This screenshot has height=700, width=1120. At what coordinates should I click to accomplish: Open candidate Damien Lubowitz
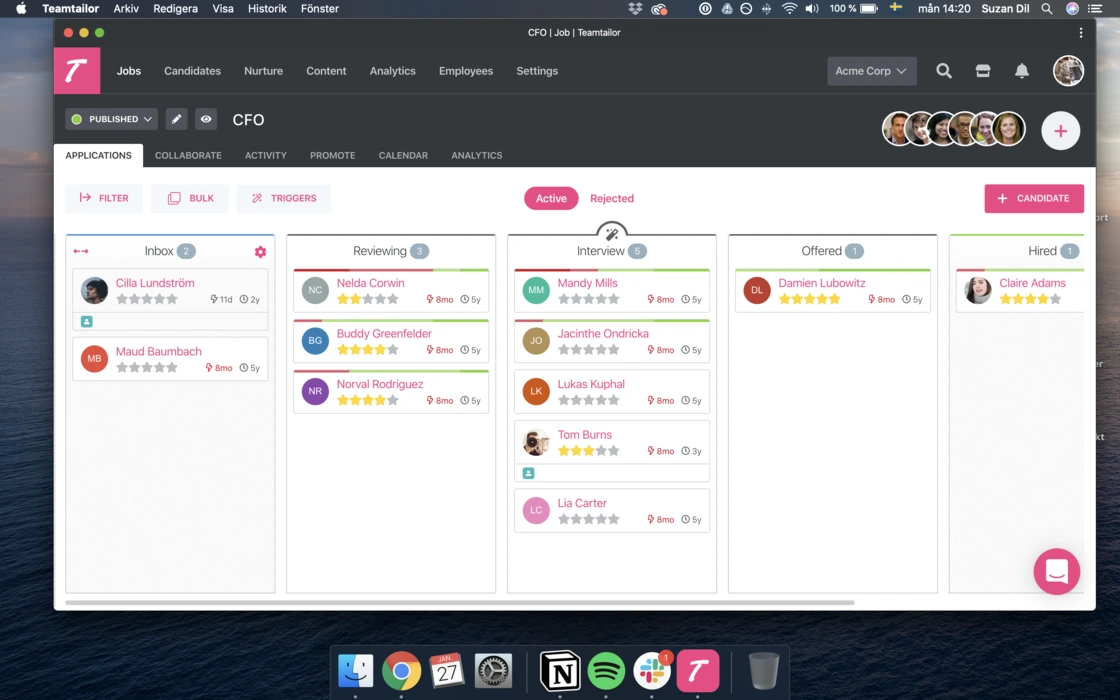[x=821, y=283]
